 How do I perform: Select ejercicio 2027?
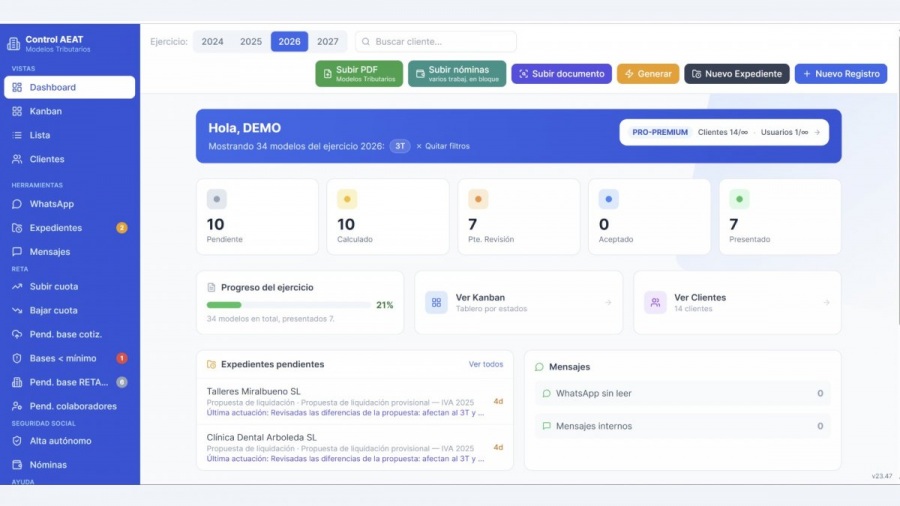pyautogui.click(x=328, y=41)
